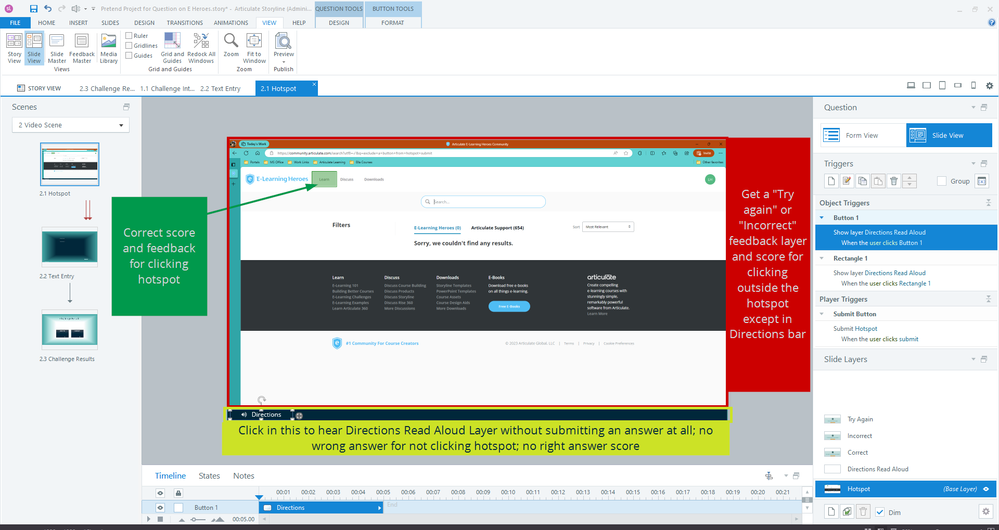Collapse the Submit Button trigger group
The width and height of the screenshot is (999, 530).
821,314
